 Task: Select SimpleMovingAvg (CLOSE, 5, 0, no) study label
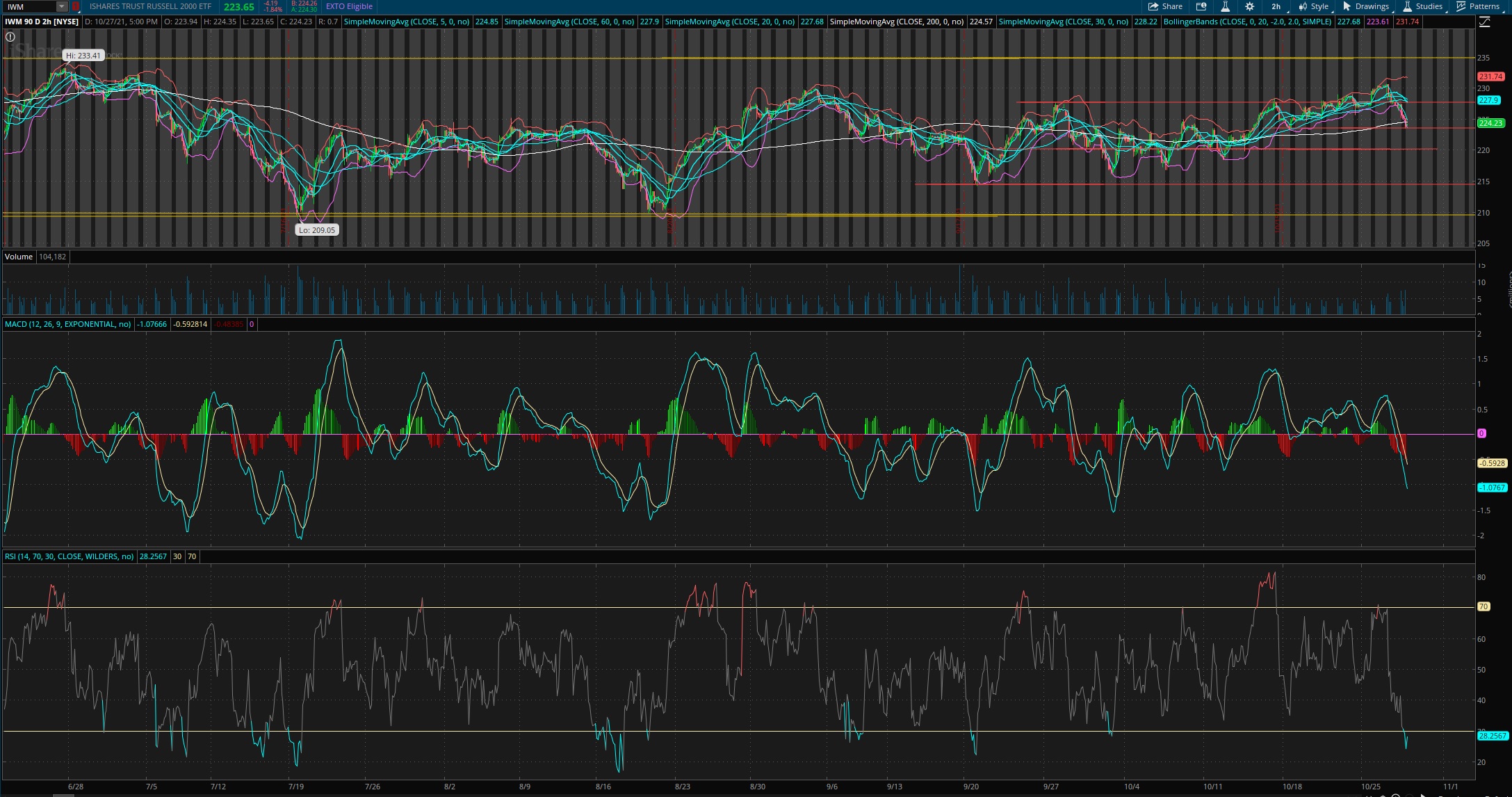pyautogui.click(x=407, y=22)
